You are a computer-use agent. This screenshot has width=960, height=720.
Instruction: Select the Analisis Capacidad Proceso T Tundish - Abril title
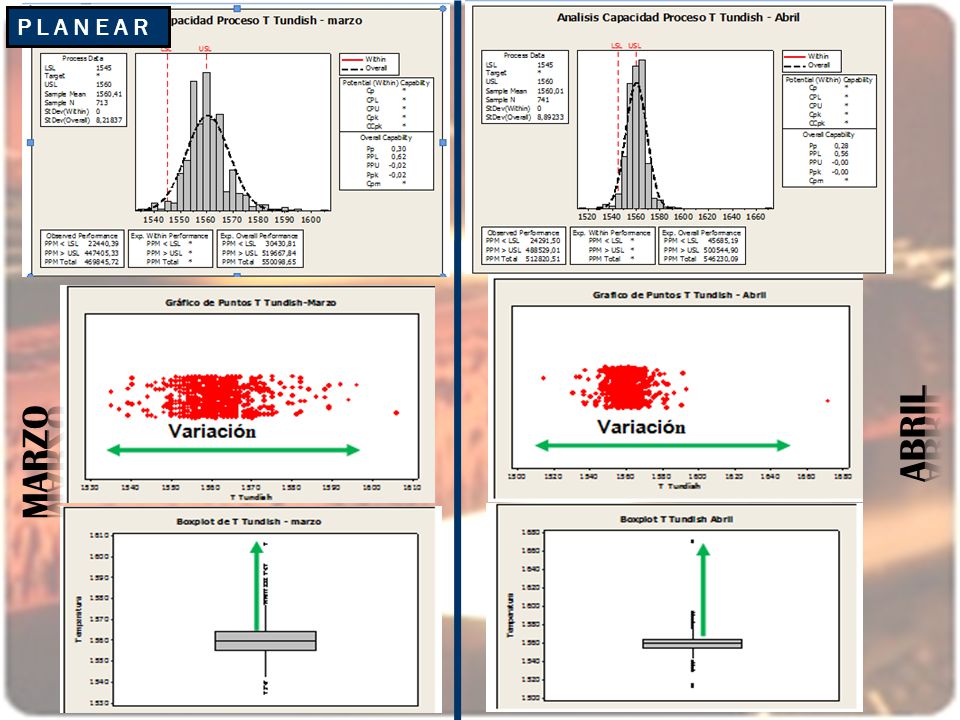pyautogui.click(x=678, y=18)
